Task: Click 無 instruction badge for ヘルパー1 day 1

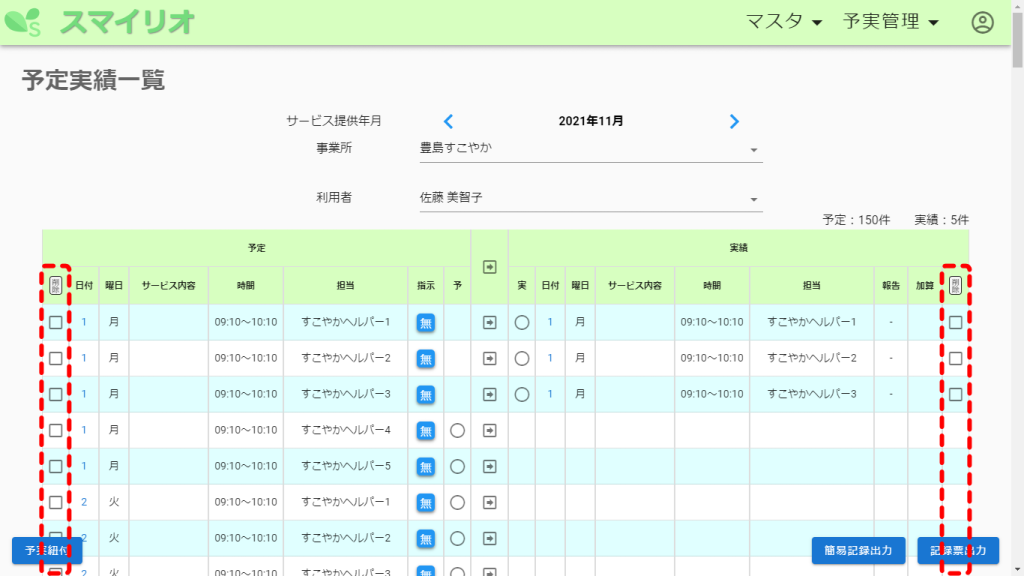Action: click(426, 323)
